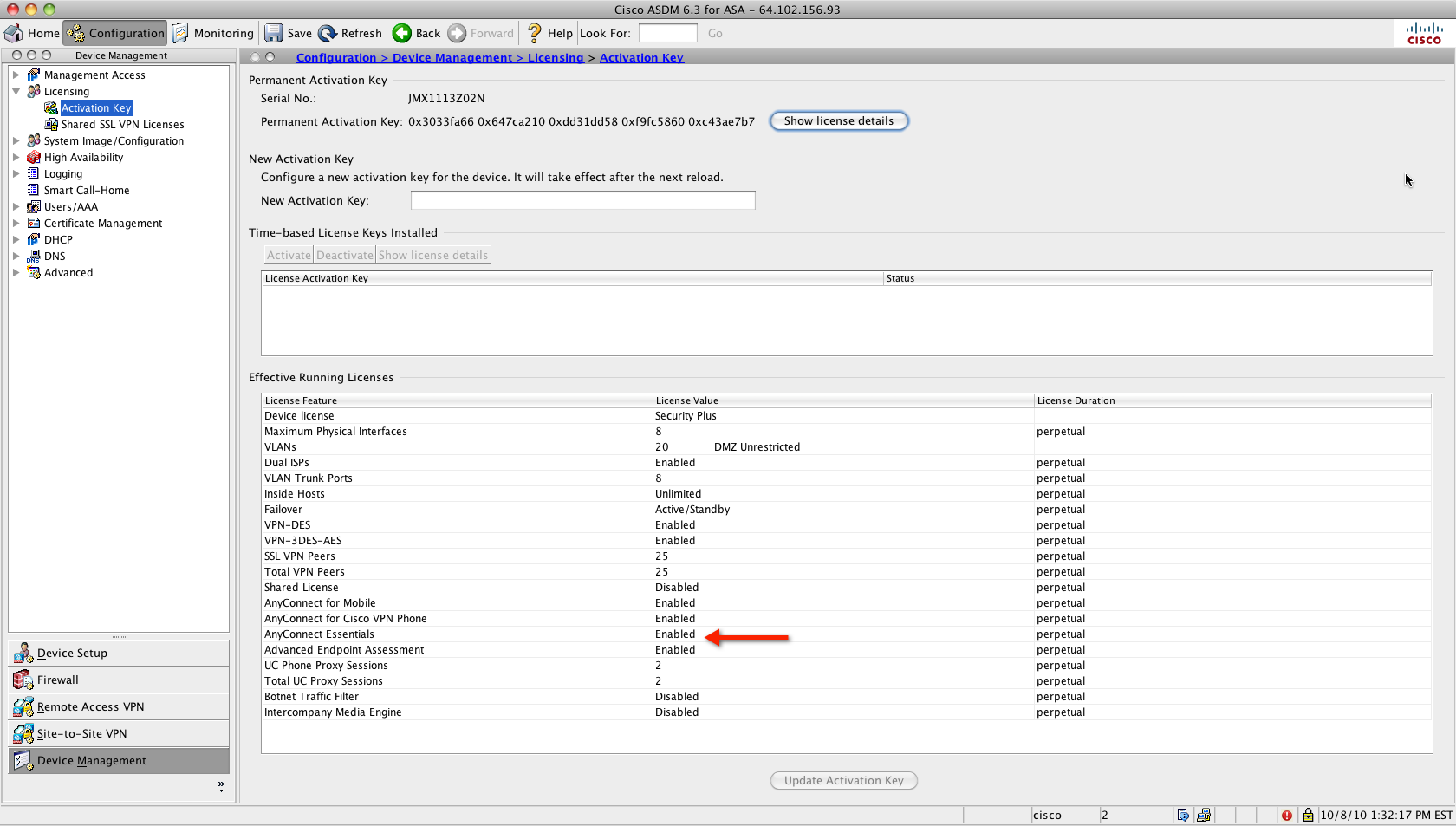Image resolution: width=1456 pixels, height=826 pixels.
Task: Click the first device icon in status bar
Action: coord(1183,816)
